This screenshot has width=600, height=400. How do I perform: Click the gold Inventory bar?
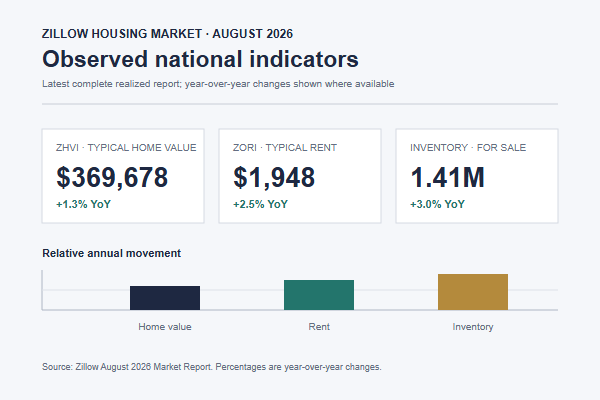pos(473,292)
